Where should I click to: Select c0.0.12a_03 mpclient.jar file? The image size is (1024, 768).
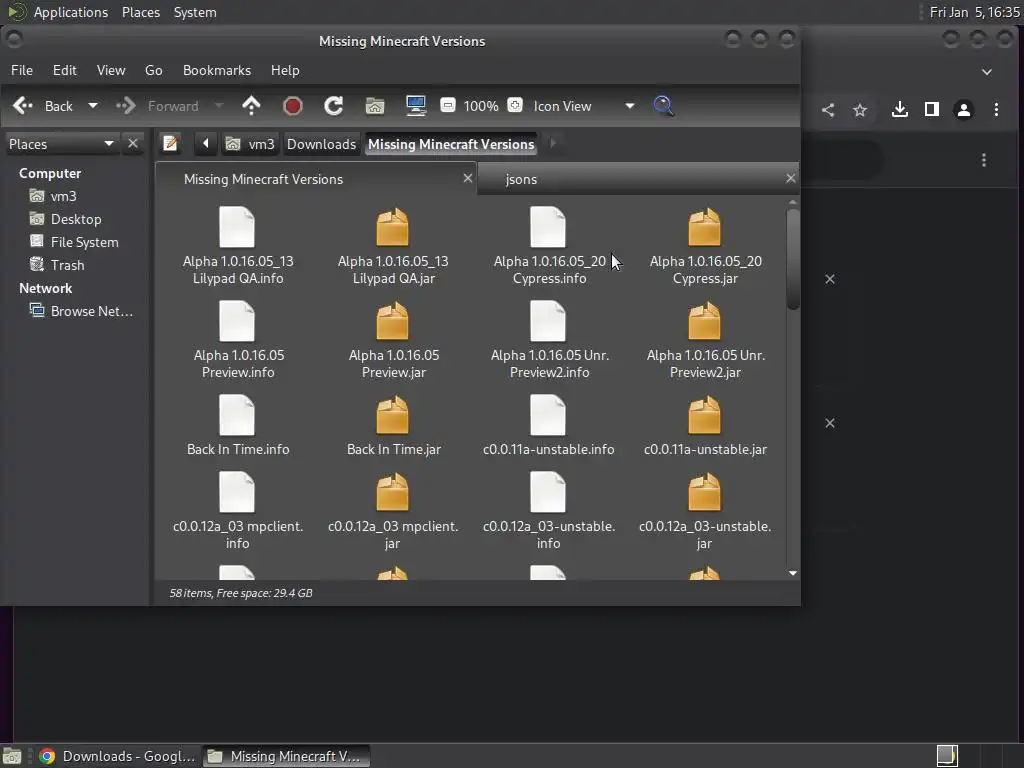coord(392,511)
